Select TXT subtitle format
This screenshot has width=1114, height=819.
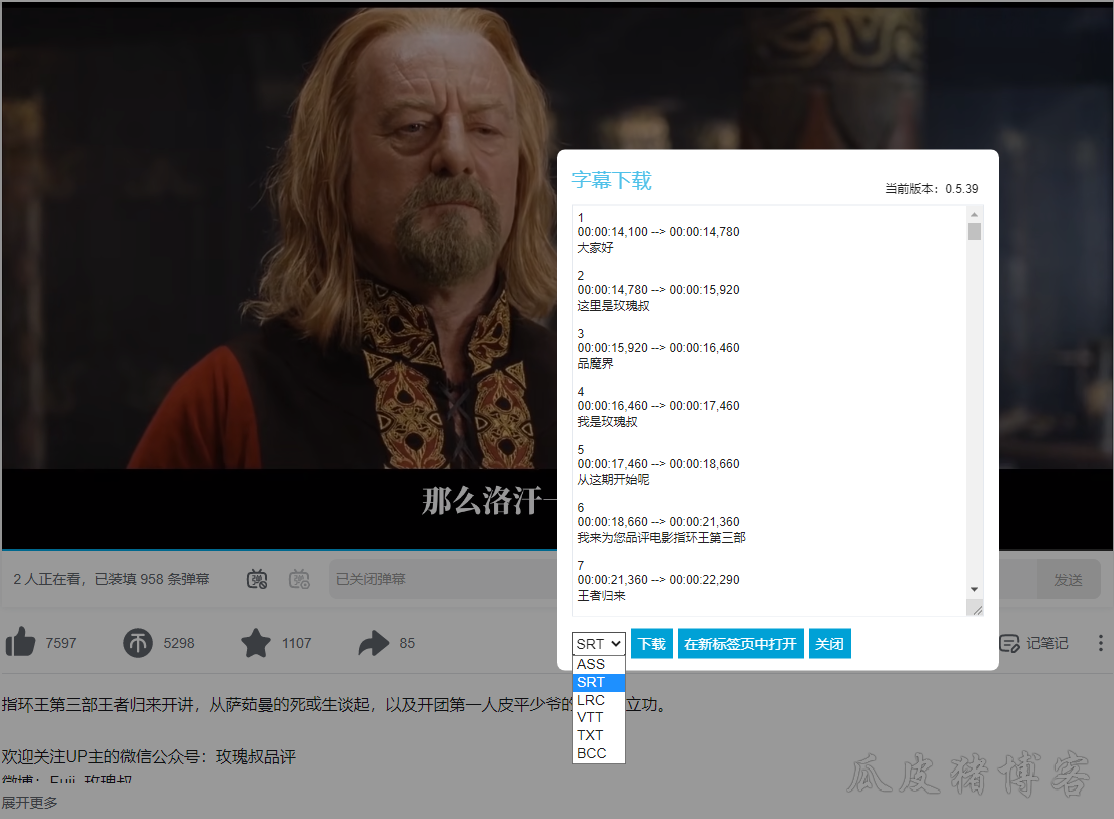coord(598,735)
